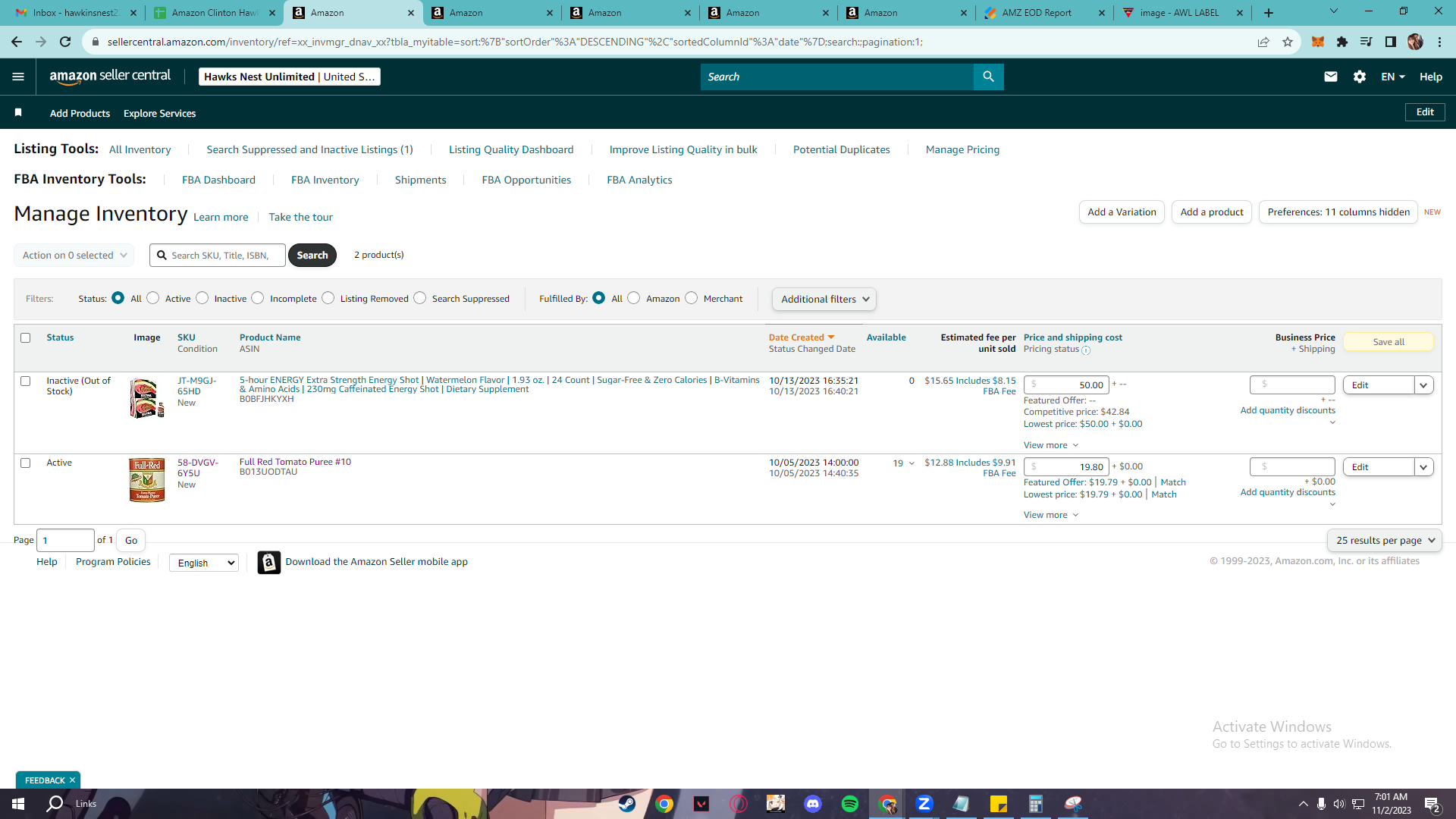
Task: Click the Pricing status info icon
Action: tap(1086, 350)
